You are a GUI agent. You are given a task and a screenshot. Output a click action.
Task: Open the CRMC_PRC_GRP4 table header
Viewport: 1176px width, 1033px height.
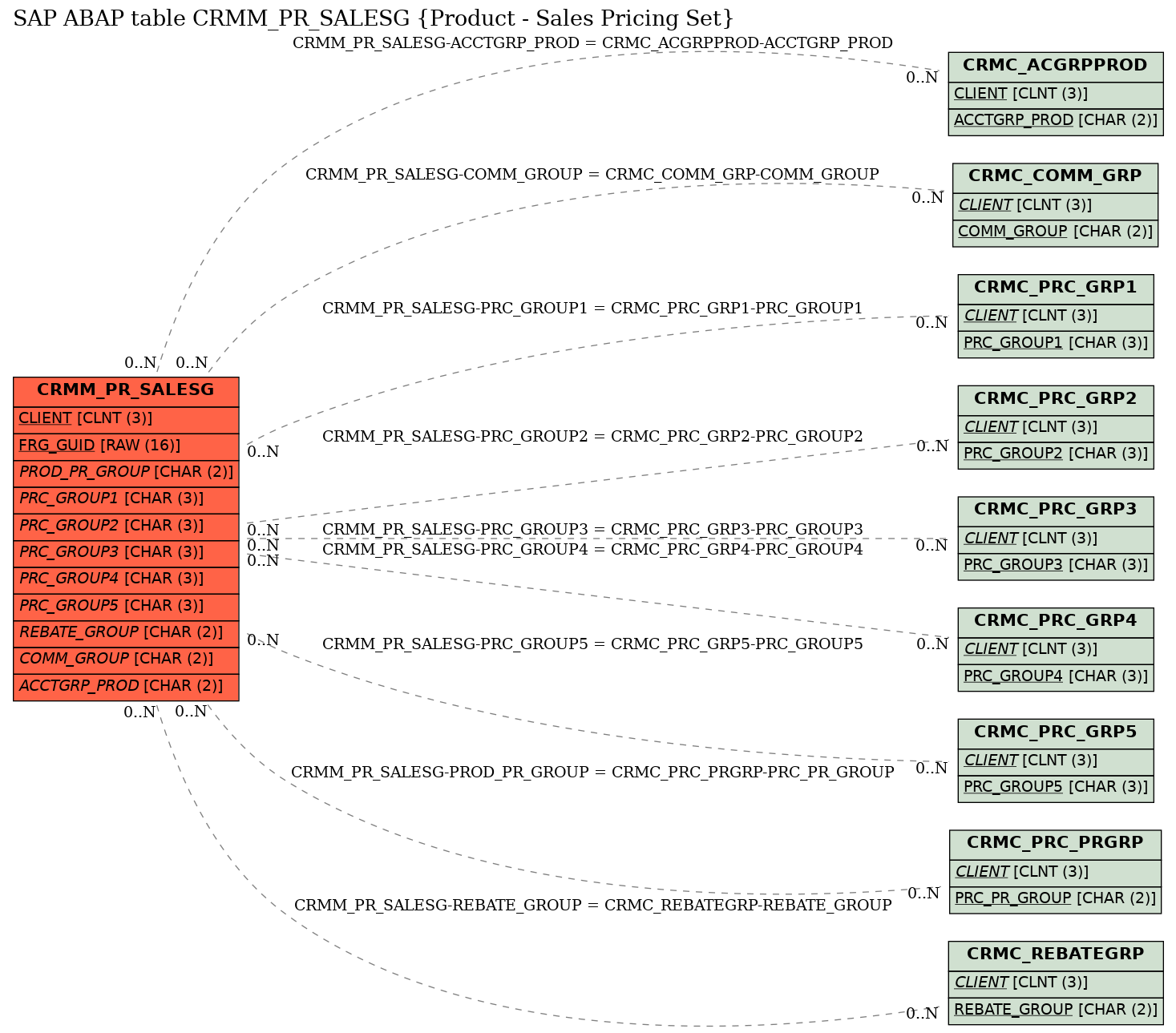click(x=1055, y=622)
